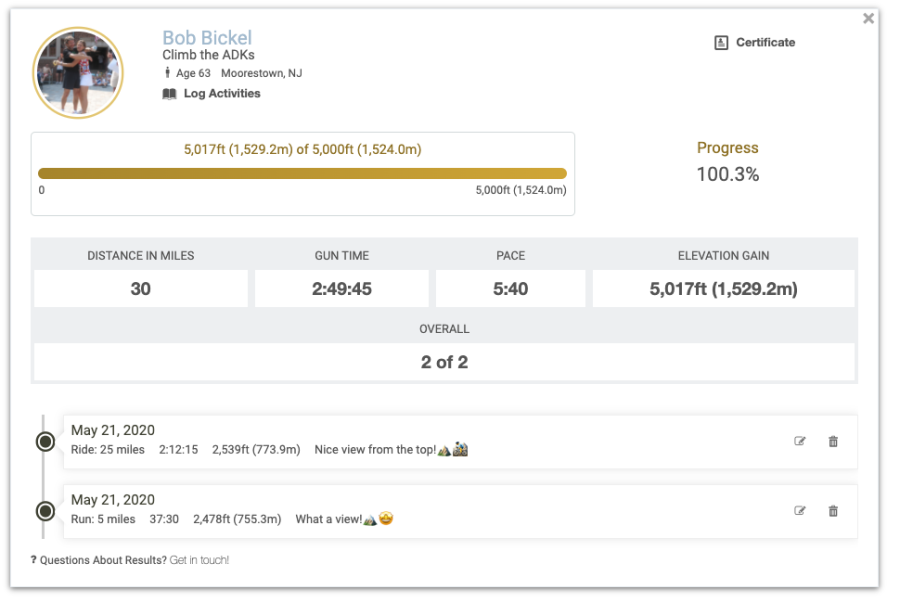The height and width of the screenshot is (615, 900).
Task: Click the 2 of 2 overall rank
Action: click(x=444, y=362)
